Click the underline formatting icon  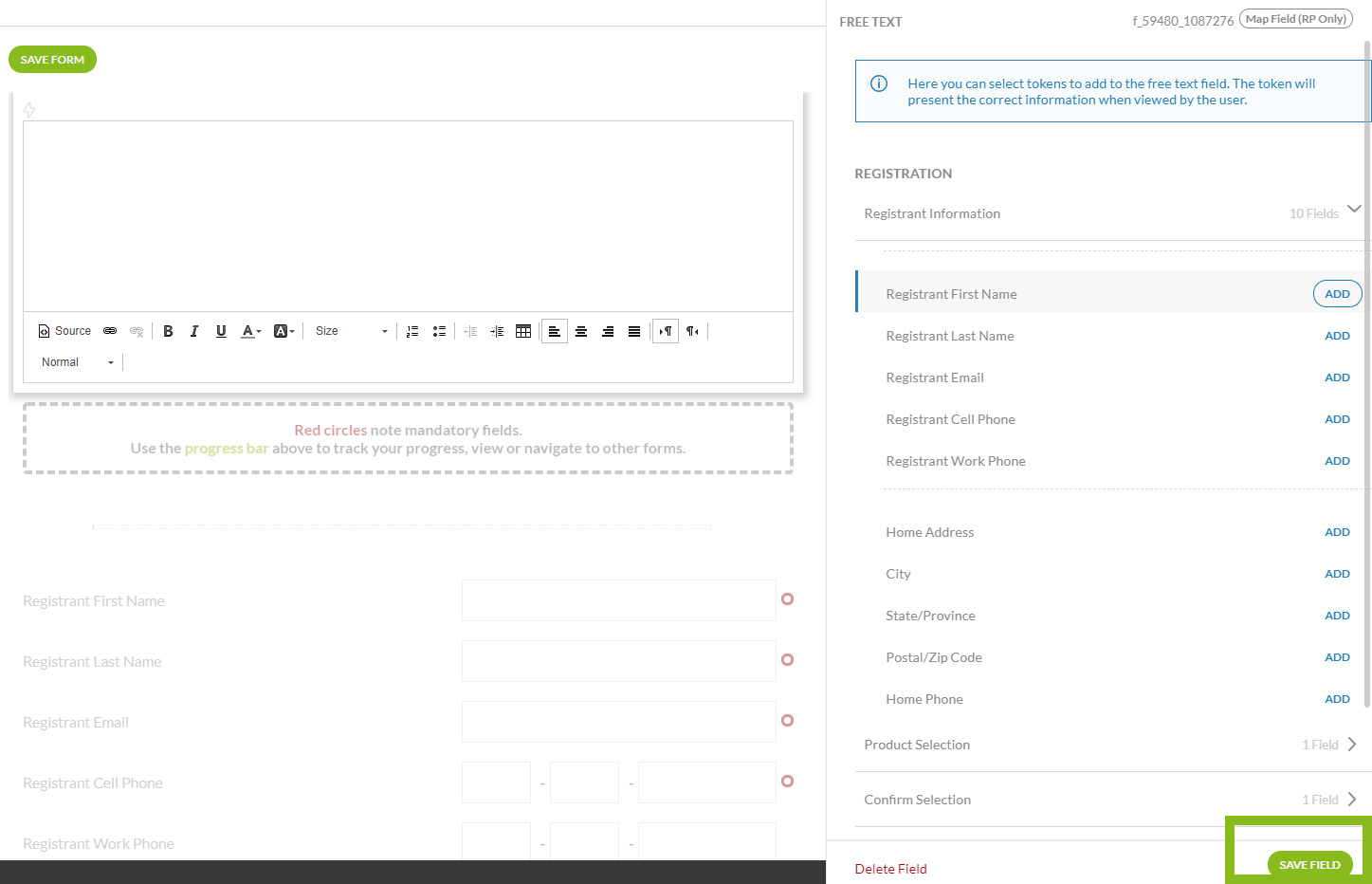[x=221, y=331]
